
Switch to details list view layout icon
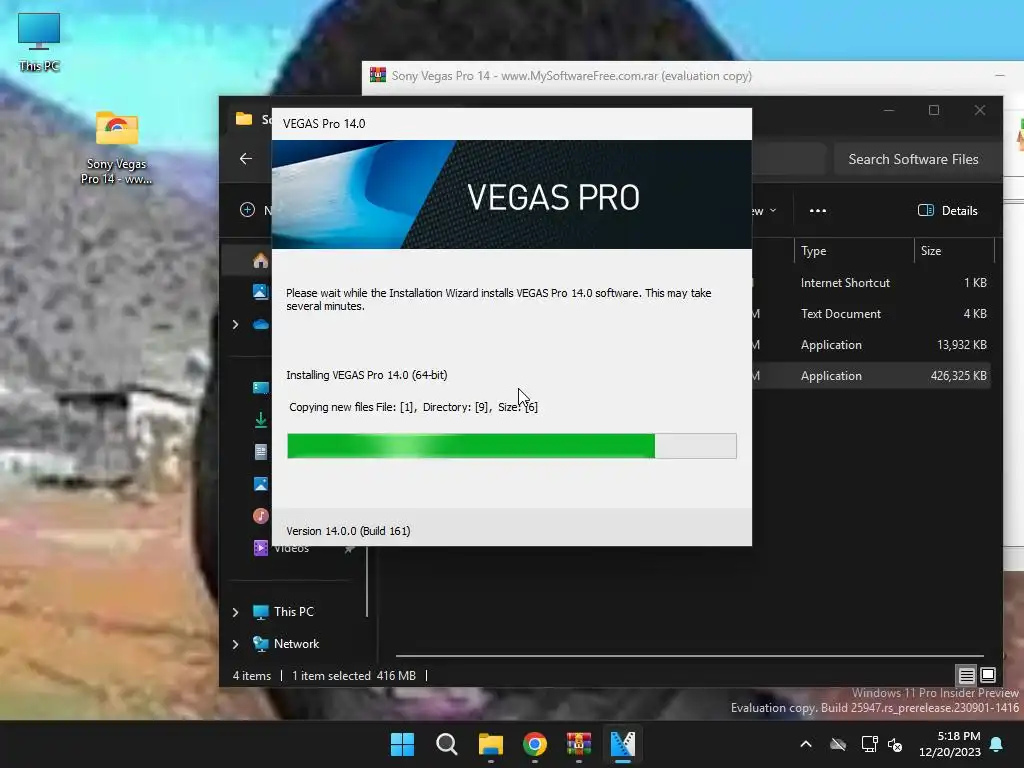966,675
